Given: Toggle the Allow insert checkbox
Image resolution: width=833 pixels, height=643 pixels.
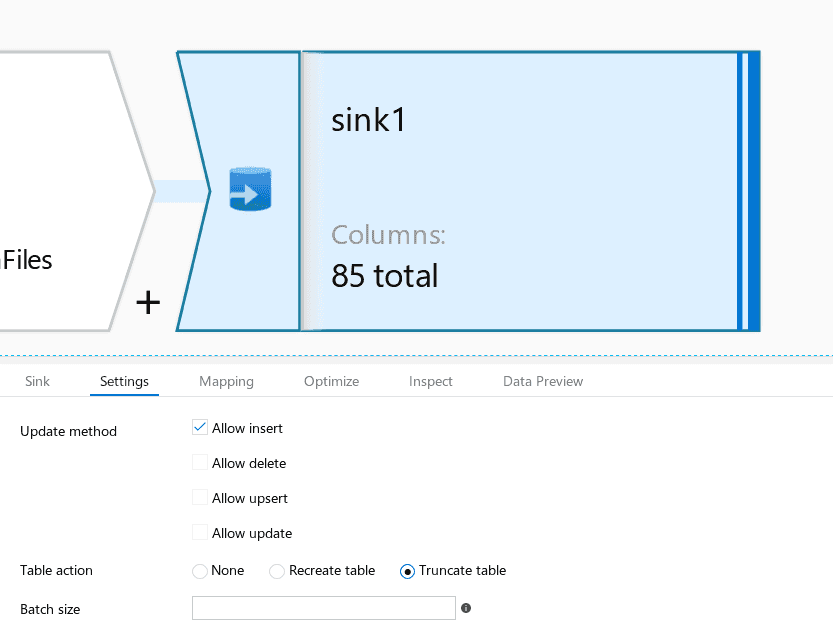Looking at the screenshot, I should point(200,427).
